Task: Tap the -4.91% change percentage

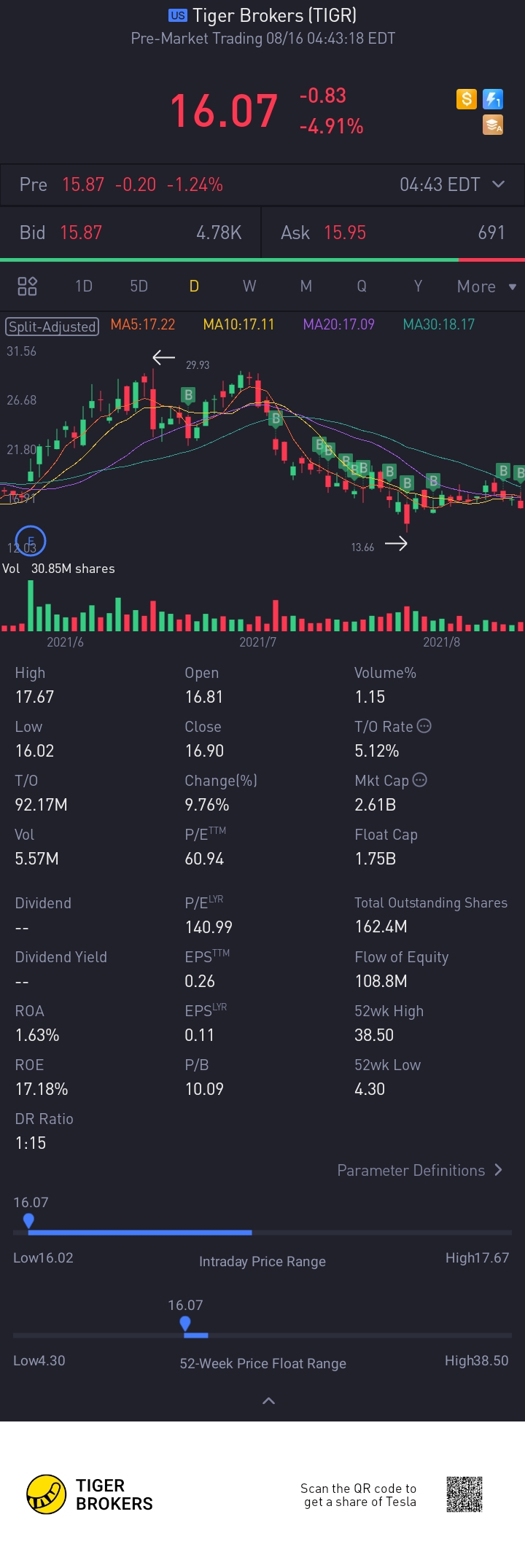Action: coord(332,126)
